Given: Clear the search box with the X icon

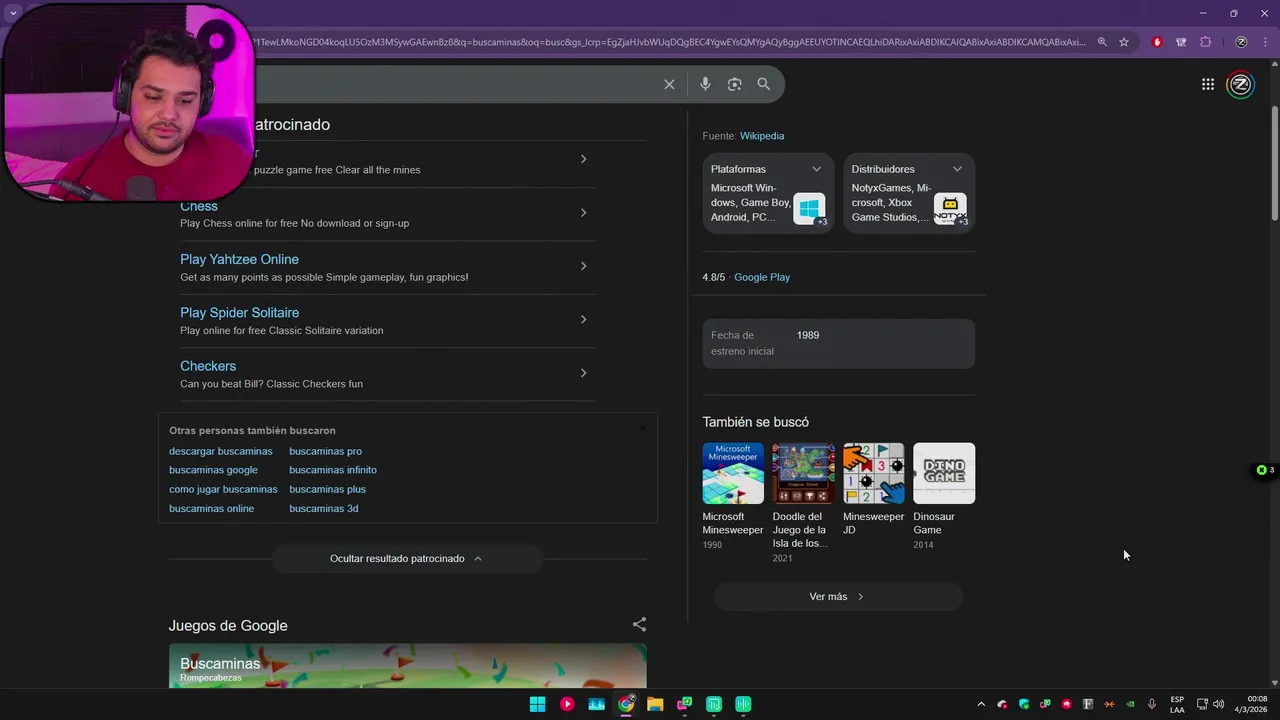Looking at the screenshot, I should point(669,84).
